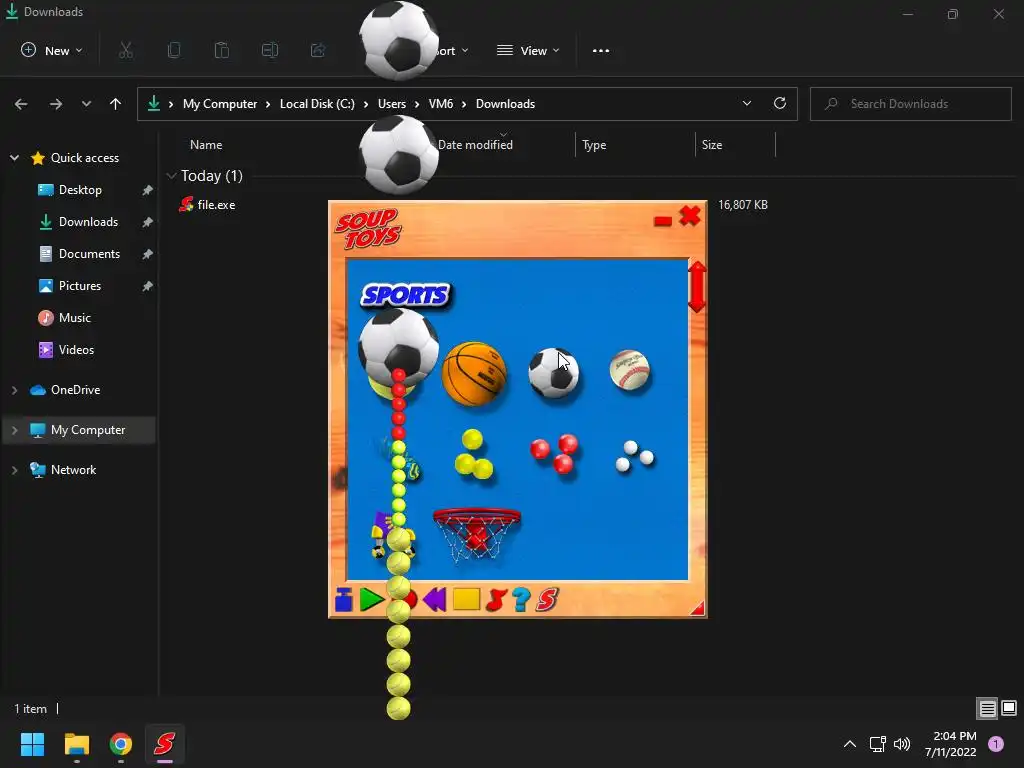Open Documents in the sidebar

coord(89,254)
